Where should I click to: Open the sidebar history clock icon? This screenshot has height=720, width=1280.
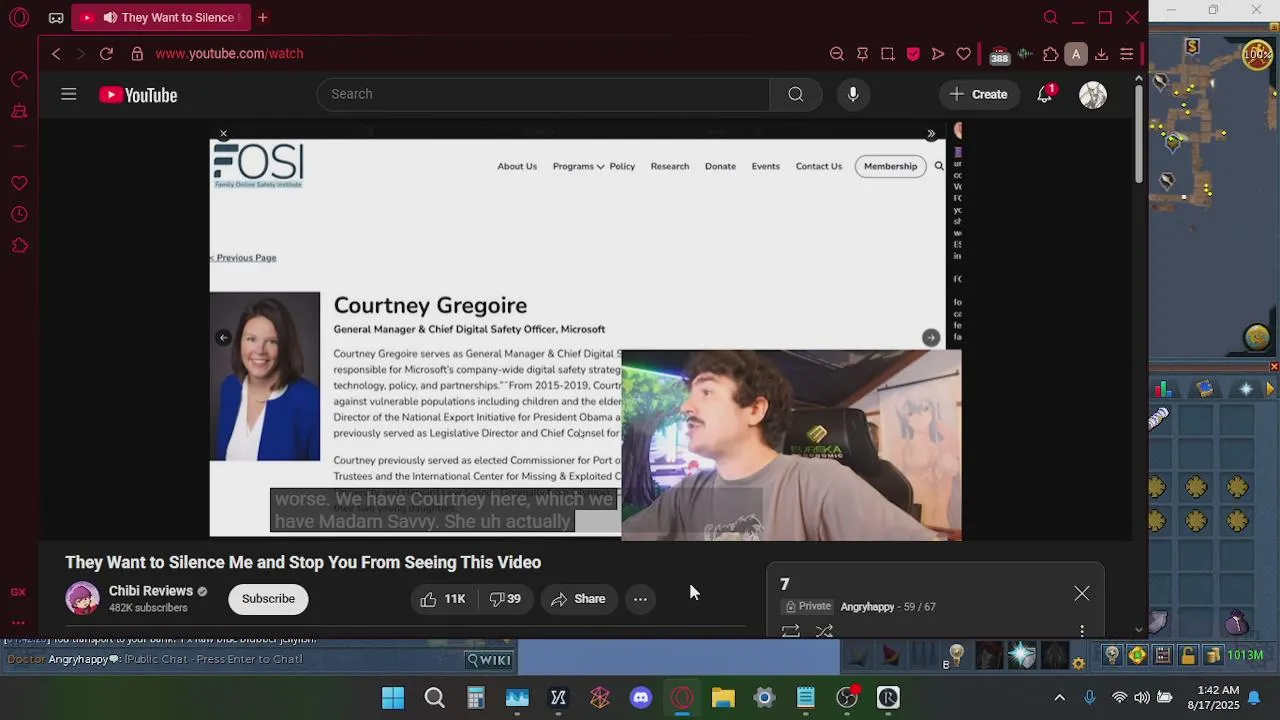click(19, 215)
